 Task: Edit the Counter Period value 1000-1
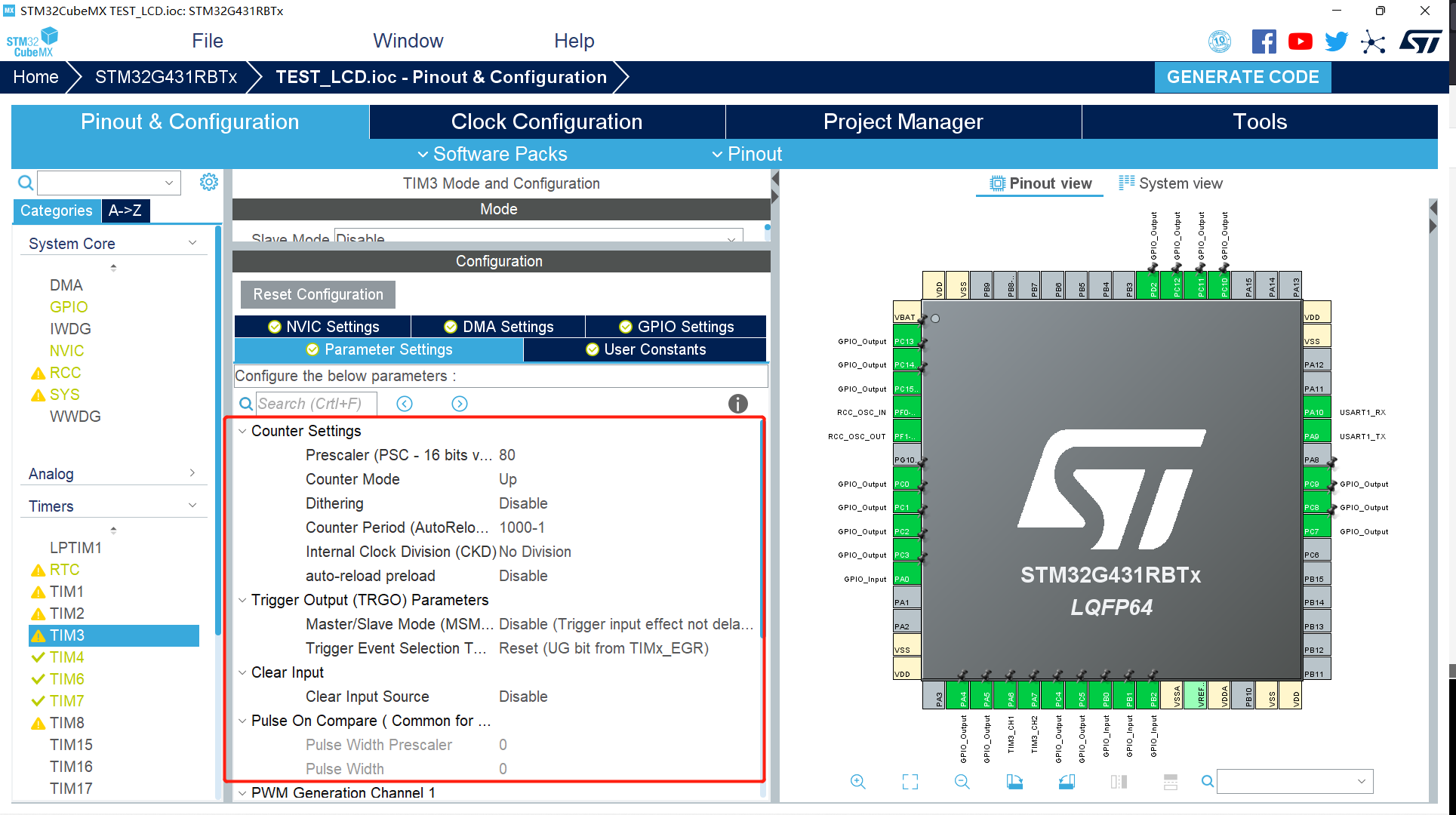[522, 527]
